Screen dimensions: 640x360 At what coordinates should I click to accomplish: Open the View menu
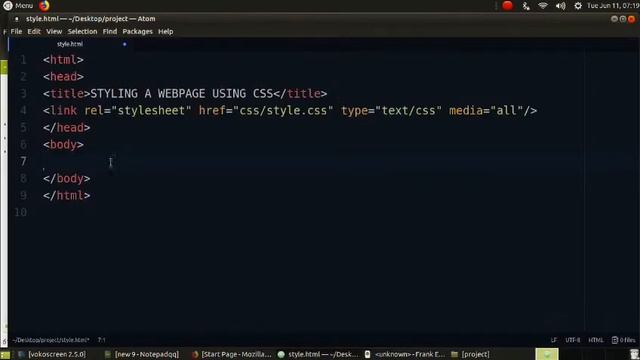coord(54,31)
